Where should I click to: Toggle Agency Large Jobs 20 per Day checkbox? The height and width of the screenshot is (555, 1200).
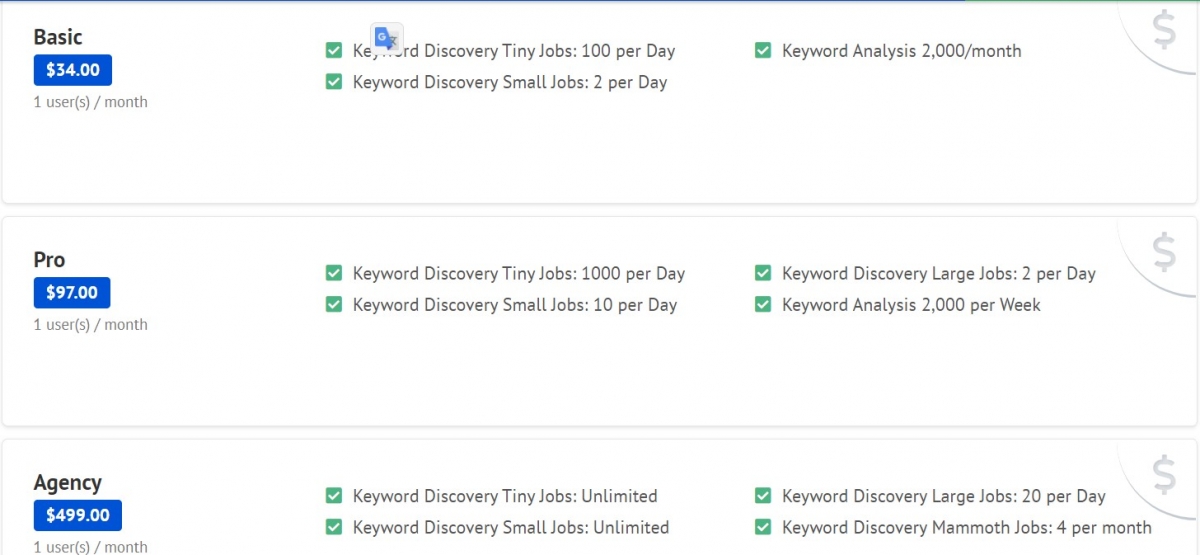[x=763, y=496]
